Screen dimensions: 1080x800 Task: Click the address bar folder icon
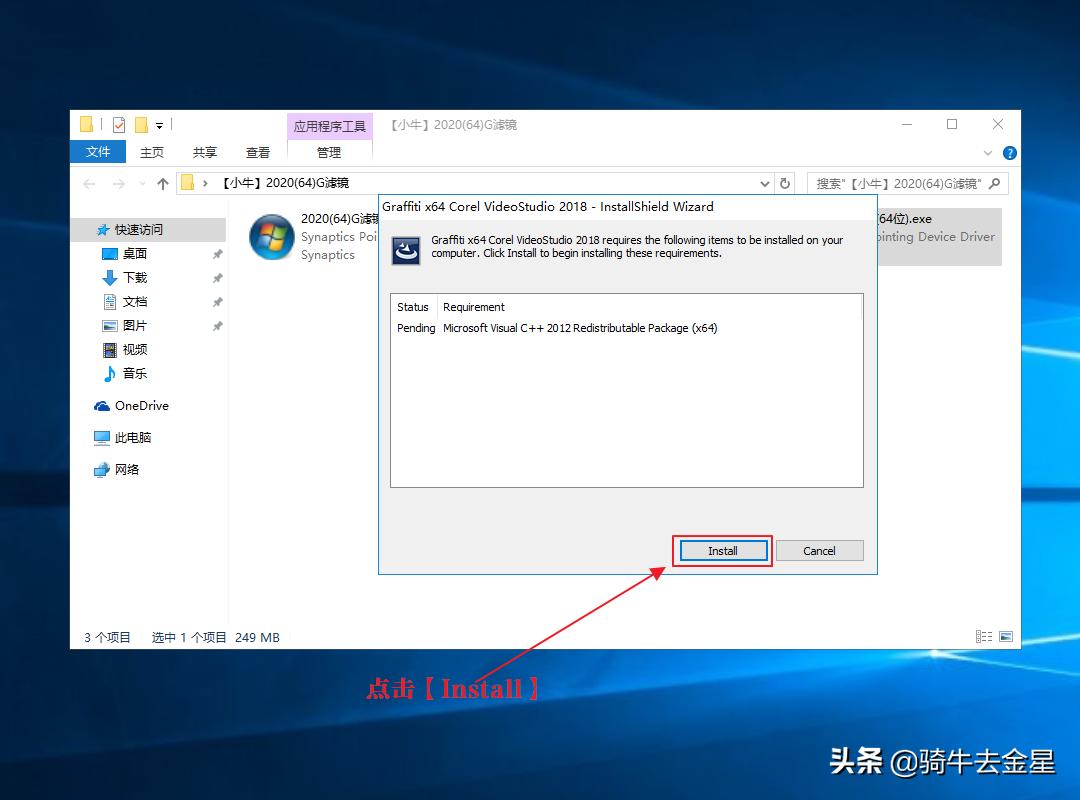coord(187,183)
